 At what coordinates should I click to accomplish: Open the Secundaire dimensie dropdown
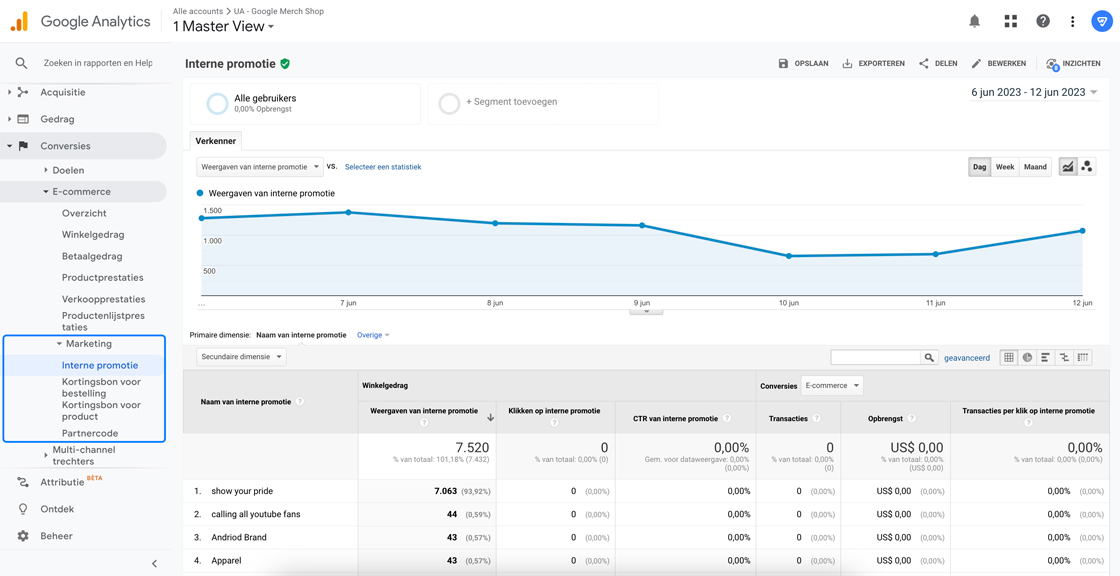241,356
